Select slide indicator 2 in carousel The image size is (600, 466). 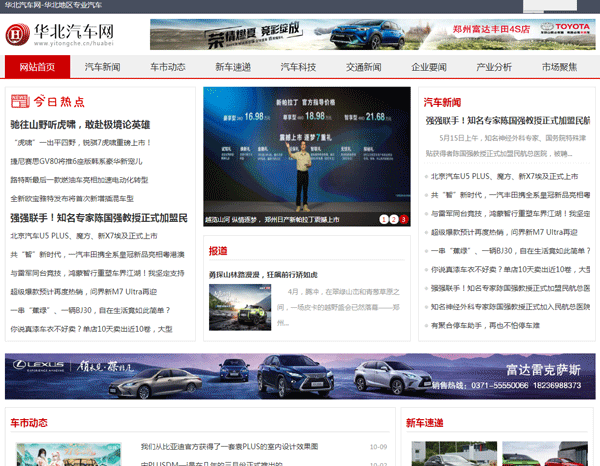[394, 219]
